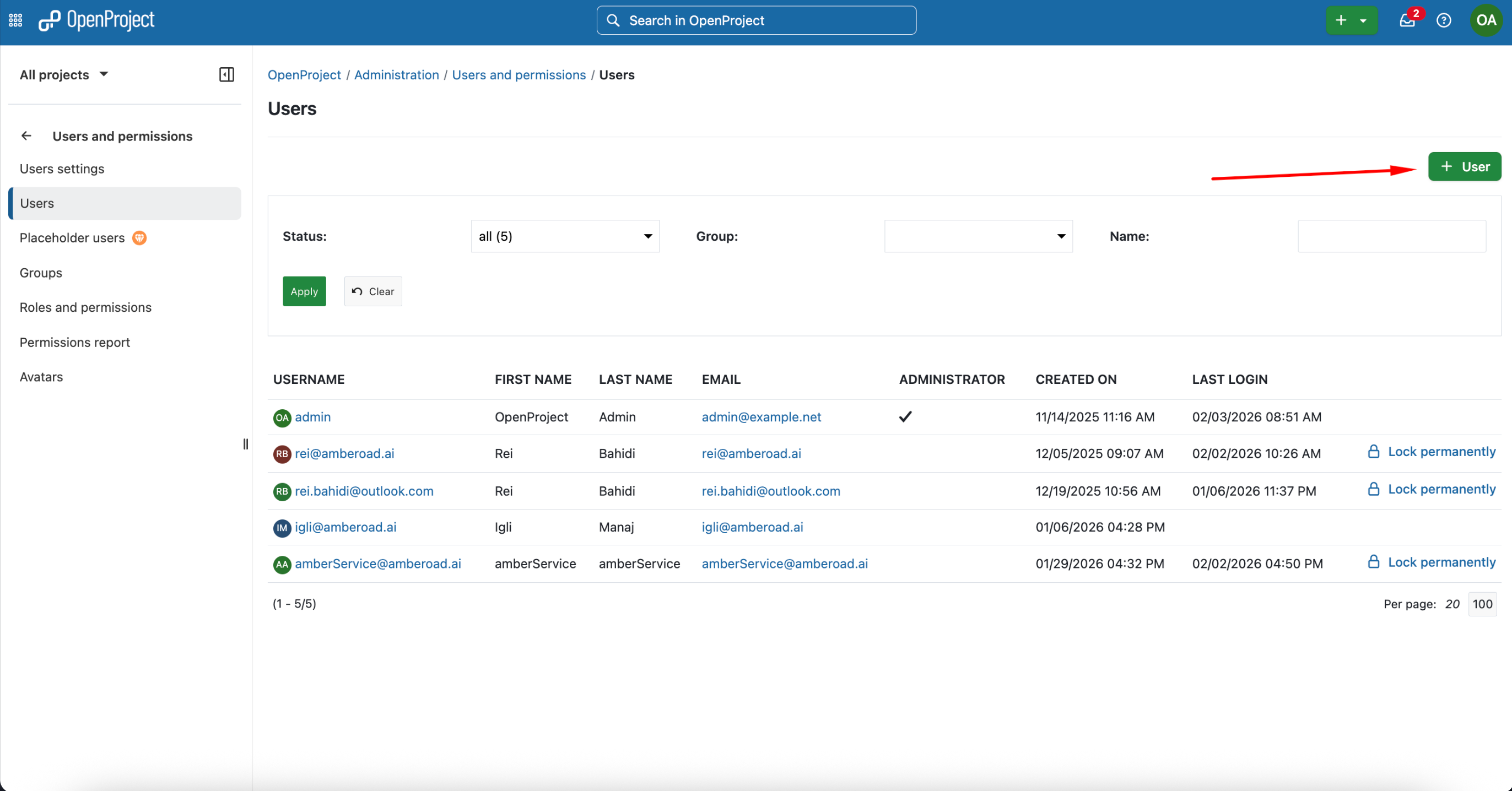The height and width of the screenshot is (791, 1512).
Task: Click the OpenProject logo
Action: 96,20
